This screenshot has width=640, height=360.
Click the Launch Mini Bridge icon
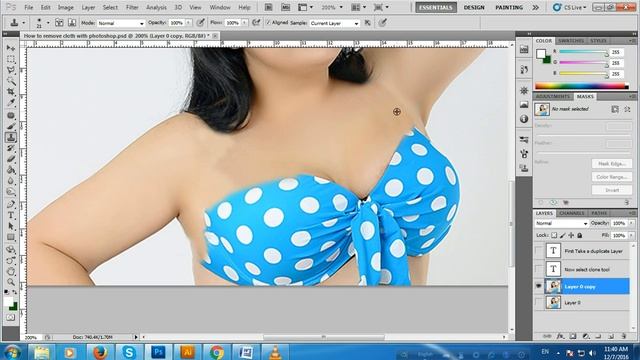286,7
